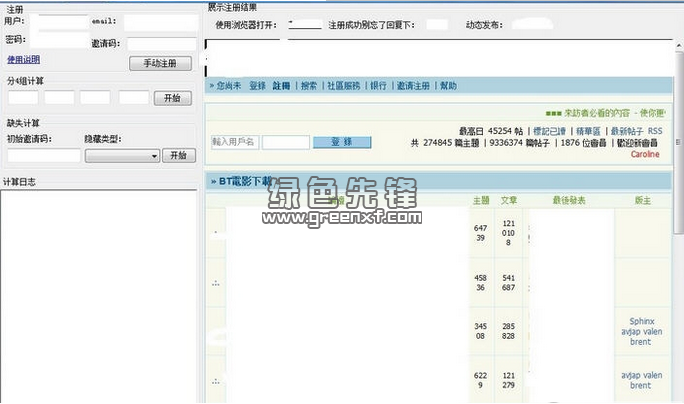Click the 標記已讀 link
The width and height of the screenshot is (684, 404).
pyautogui.click(x=550, y=131)
